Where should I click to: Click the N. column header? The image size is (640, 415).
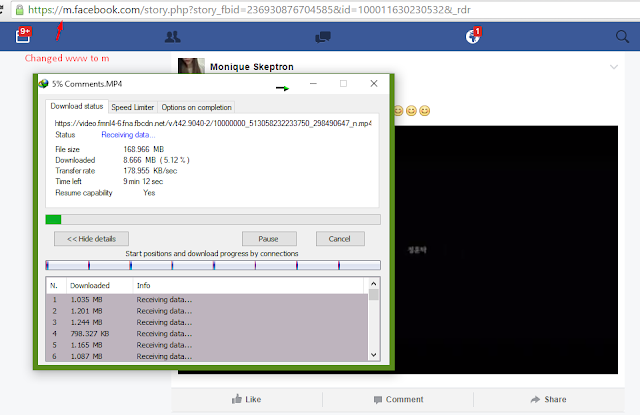pos(57,286)
